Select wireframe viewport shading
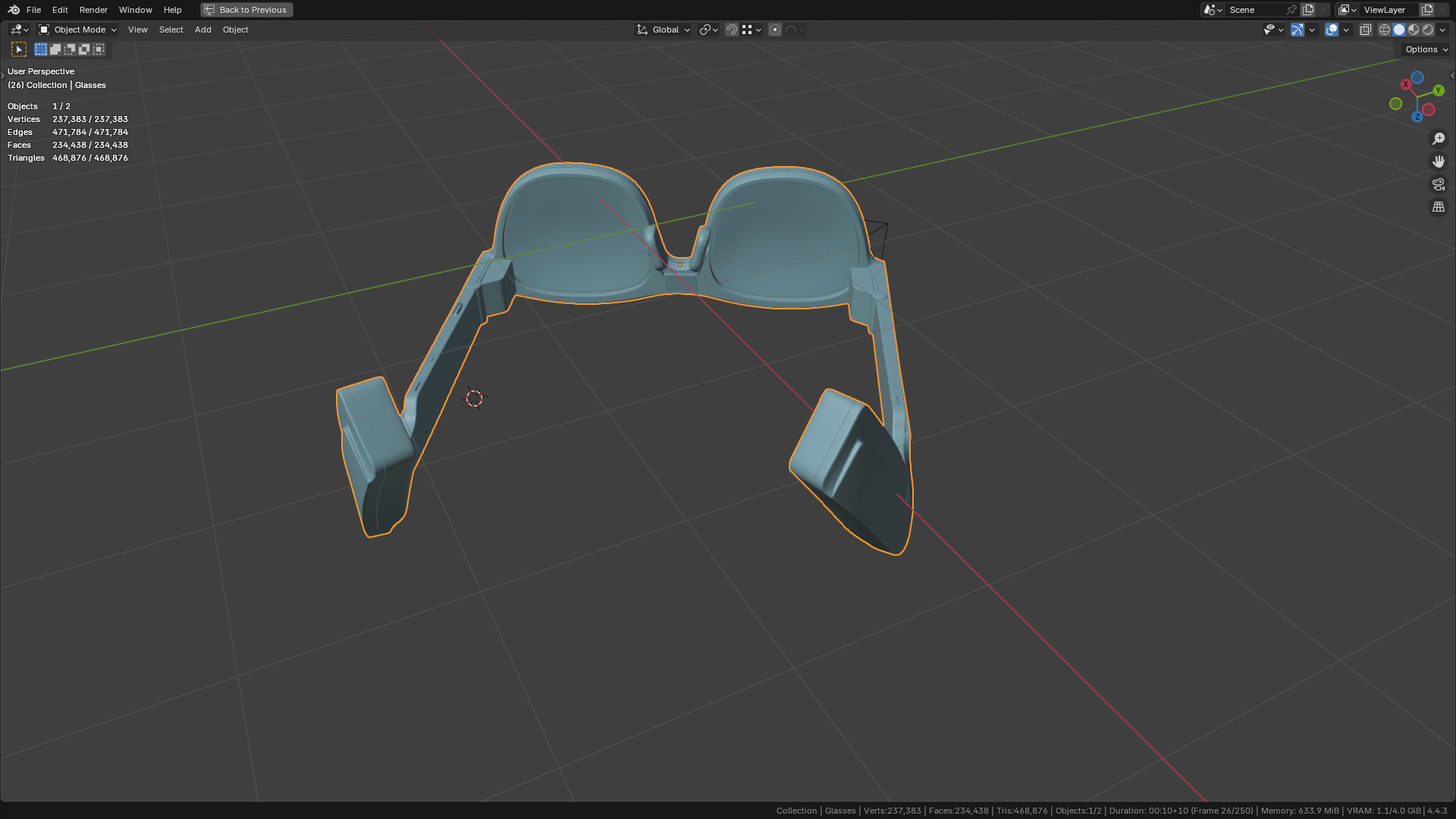Viewport: 1456px width, 819px height. coord(1385,30)
